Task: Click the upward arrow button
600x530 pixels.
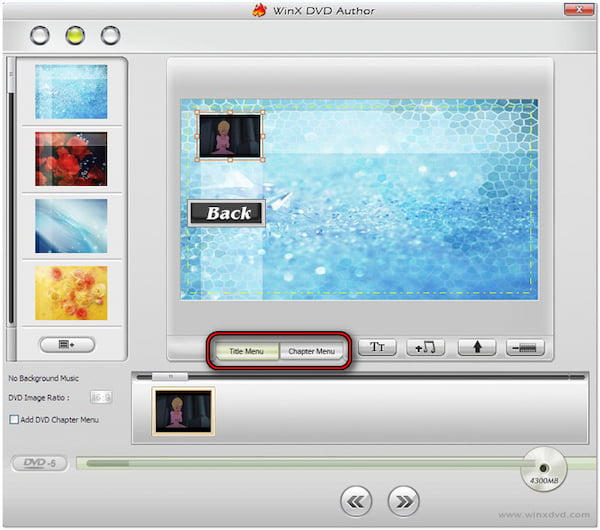Action: pyautogui.click(x=477, y=348)
